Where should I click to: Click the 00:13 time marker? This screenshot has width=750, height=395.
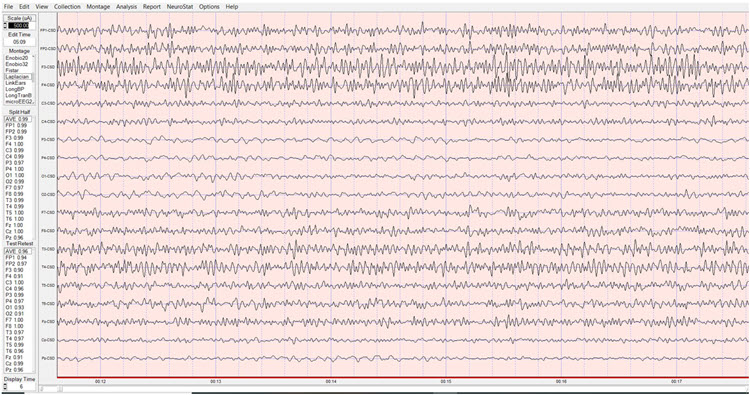coord(216,382)
